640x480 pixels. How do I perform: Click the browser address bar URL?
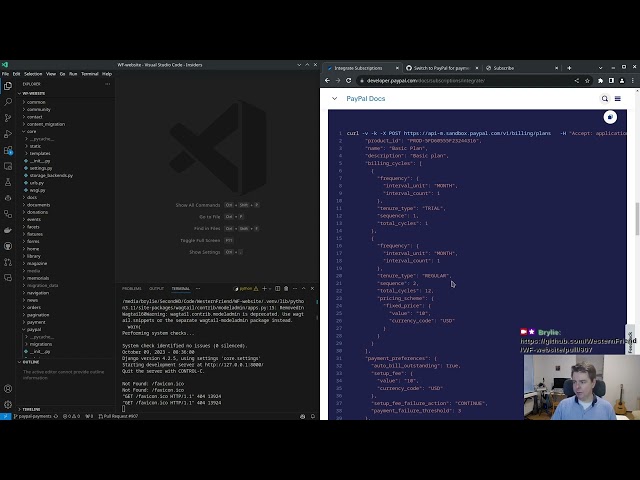(425, 81)
